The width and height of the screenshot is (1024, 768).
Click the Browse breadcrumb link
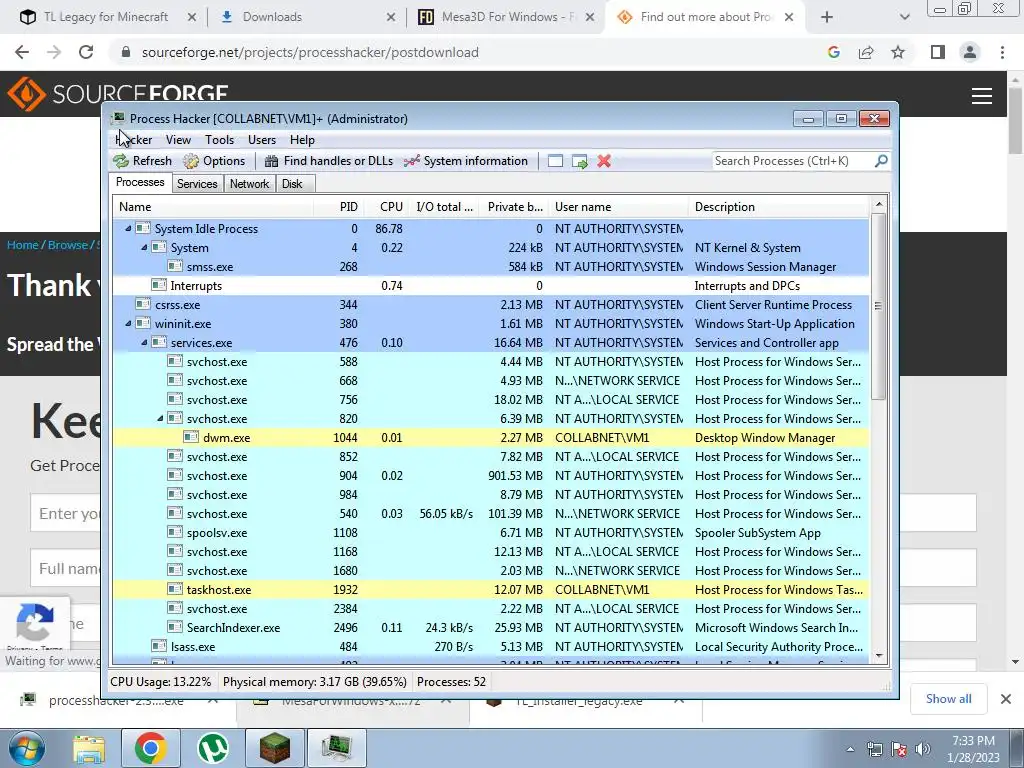pyautogui.click(x=68, y=245)
